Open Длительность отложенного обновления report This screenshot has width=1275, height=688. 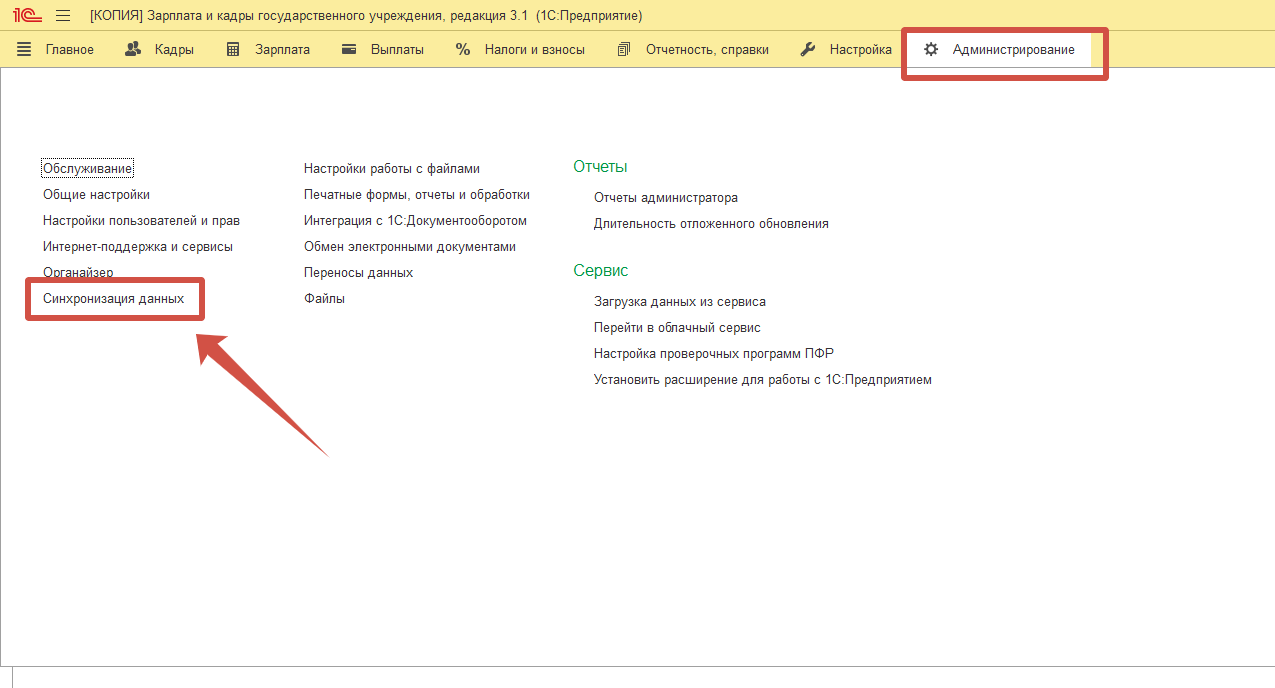(x=711, y=224)
